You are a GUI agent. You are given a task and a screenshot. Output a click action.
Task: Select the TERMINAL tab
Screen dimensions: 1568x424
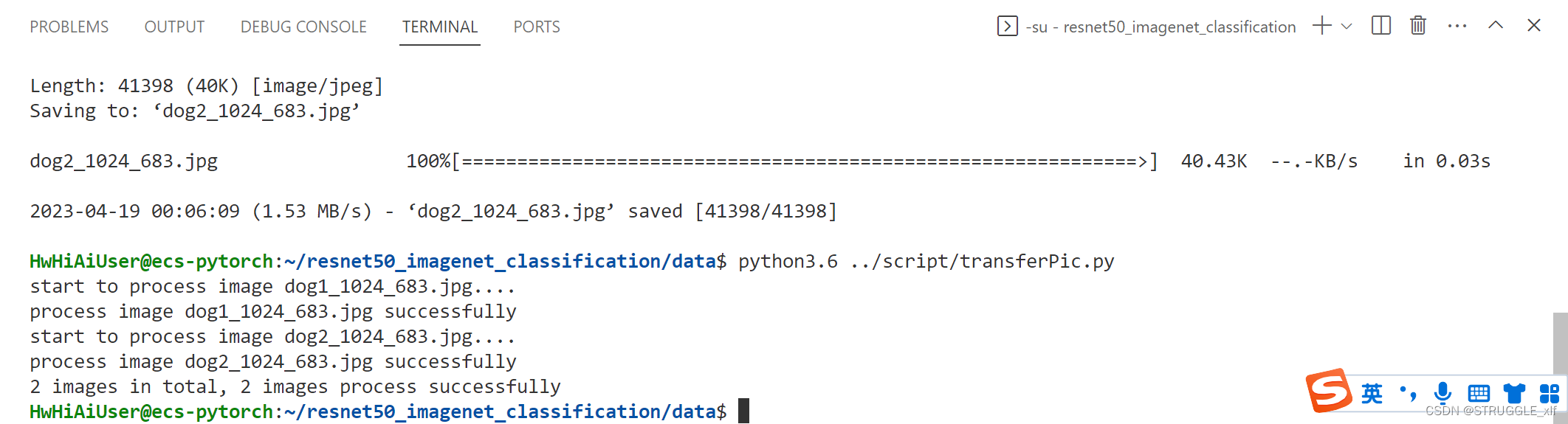tap(440, 27)
